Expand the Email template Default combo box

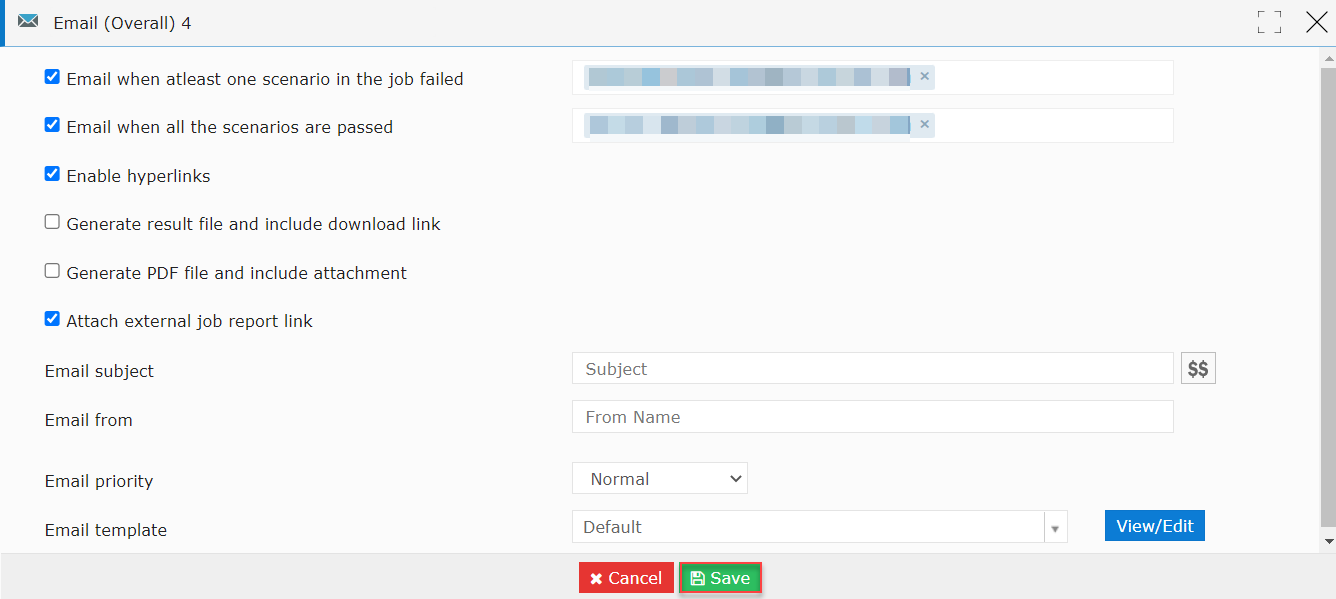[x=820, y=527]
